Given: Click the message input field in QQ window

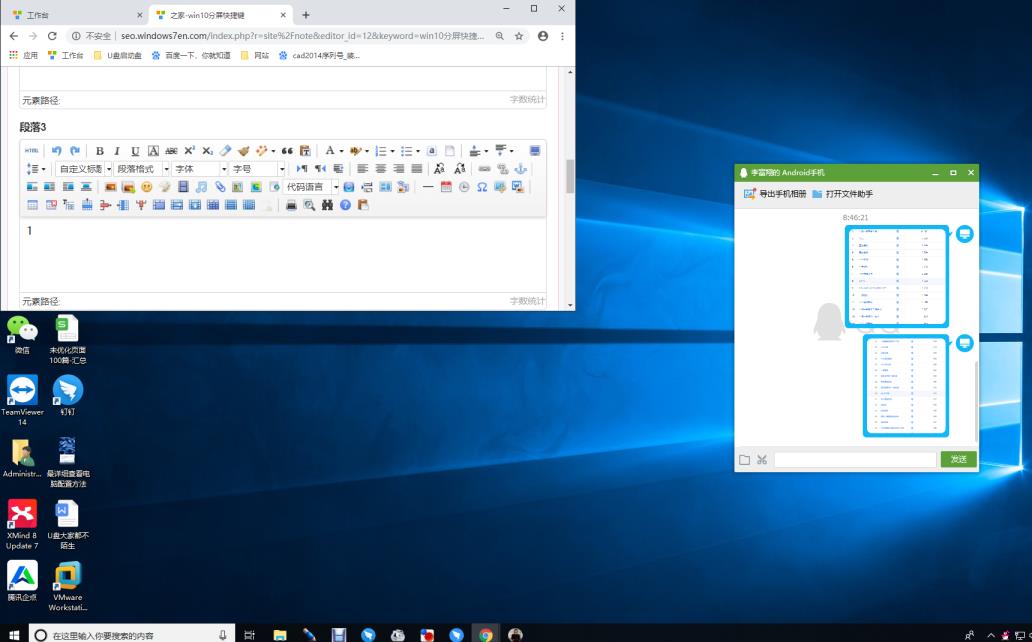Looking at the screenshot, I should pos(855,459).
